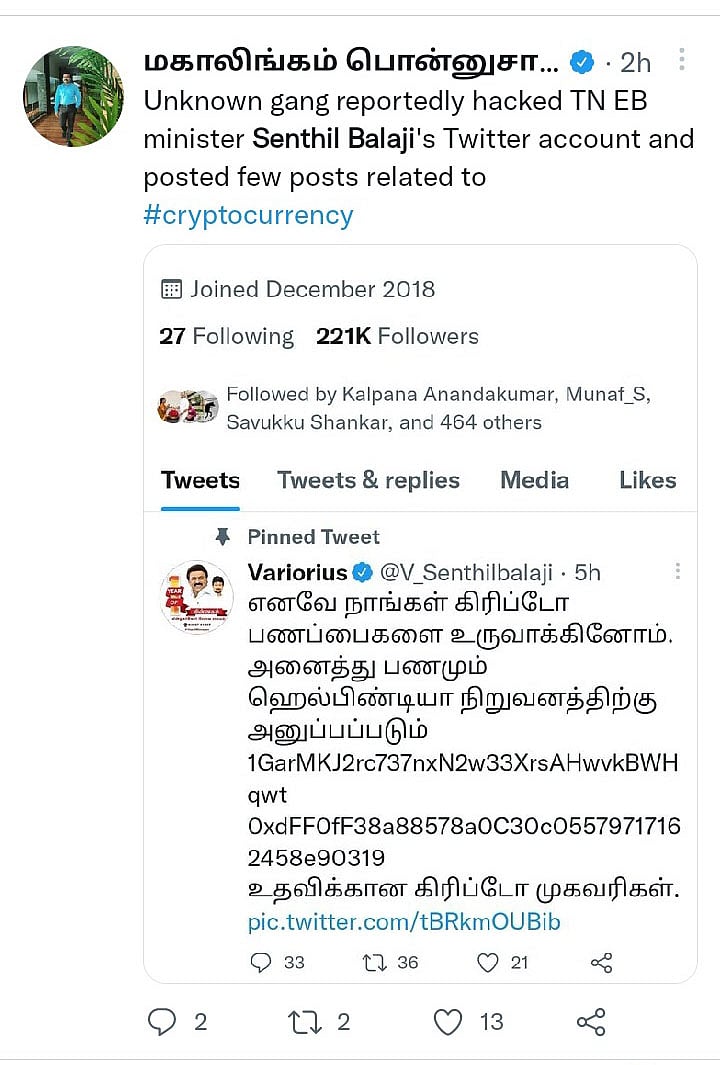The height and width of the screenshot is (1065, 720).
Task: Reply to the outer tweet
Action: click(x=163, y=1021)
